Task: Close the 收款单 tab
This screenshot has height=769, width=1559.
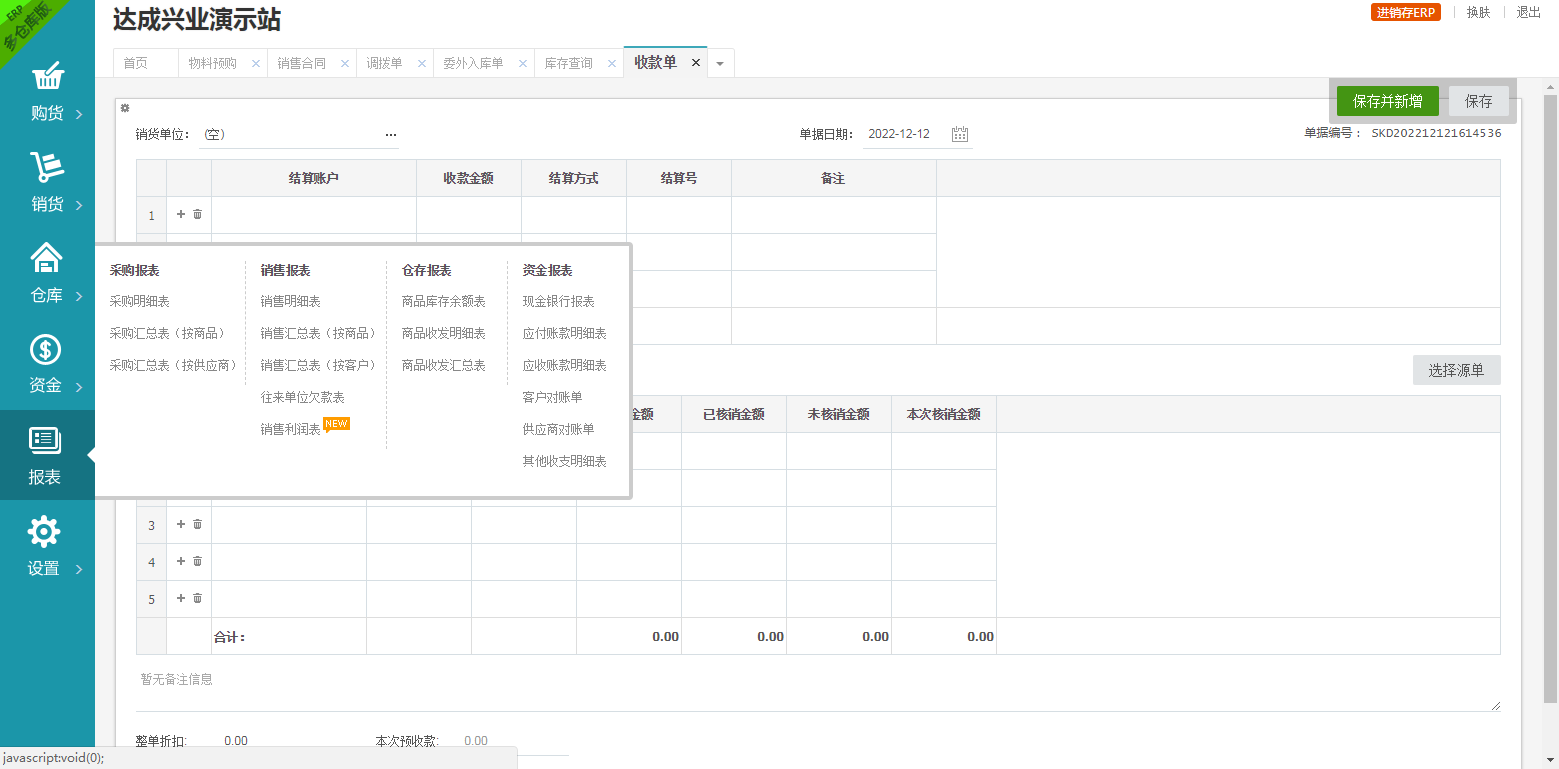Action: coord(696,63)
